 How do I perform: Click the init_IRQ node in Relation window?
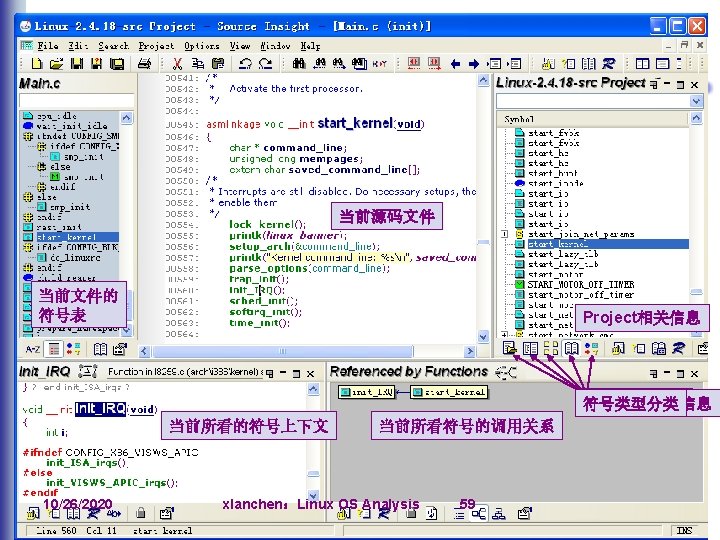click(366, 392)
